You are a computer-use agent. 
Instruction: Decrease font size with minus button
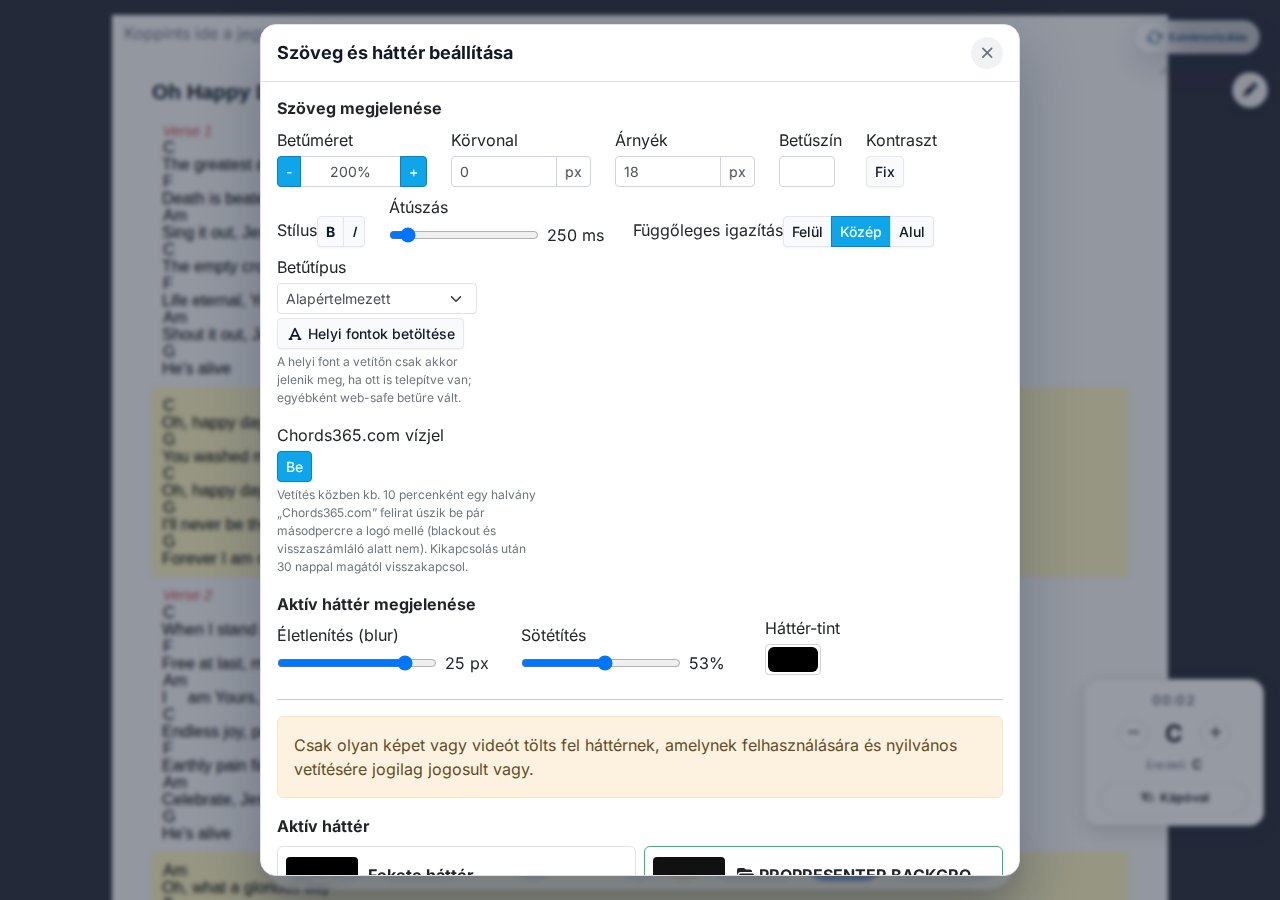pyautogui.click(x=289, y=172)
